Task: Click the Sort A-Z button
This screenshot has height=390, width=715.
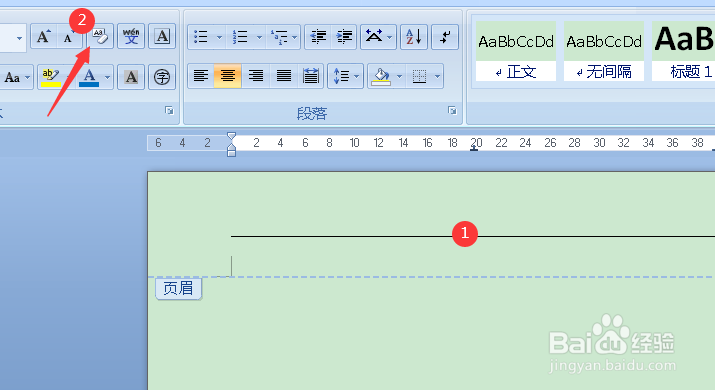Action: (x=414, y=36)
